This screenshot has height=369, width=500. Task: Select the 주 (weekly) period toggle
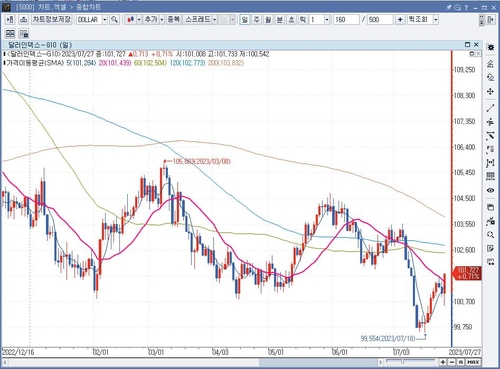pos(256,20)
